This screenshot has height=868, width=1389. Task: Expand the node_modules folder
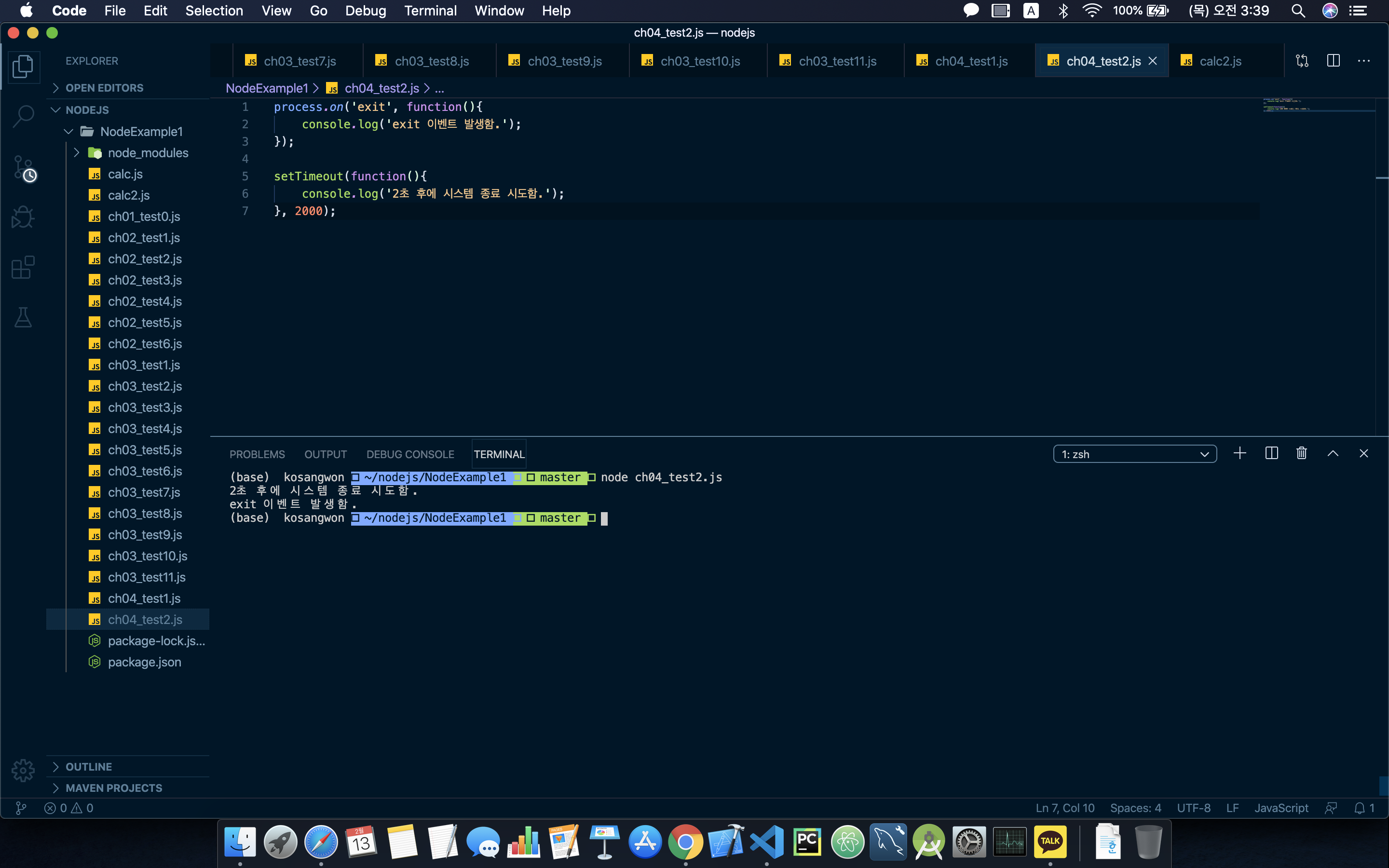pyautogui.click(x=148, y=153)
